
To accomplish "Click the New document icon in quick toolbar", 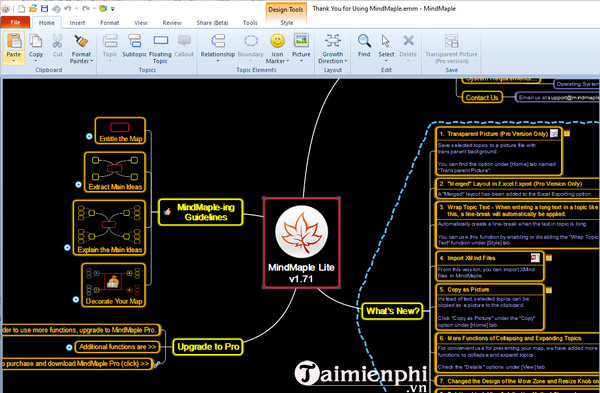I will (22, 8).
